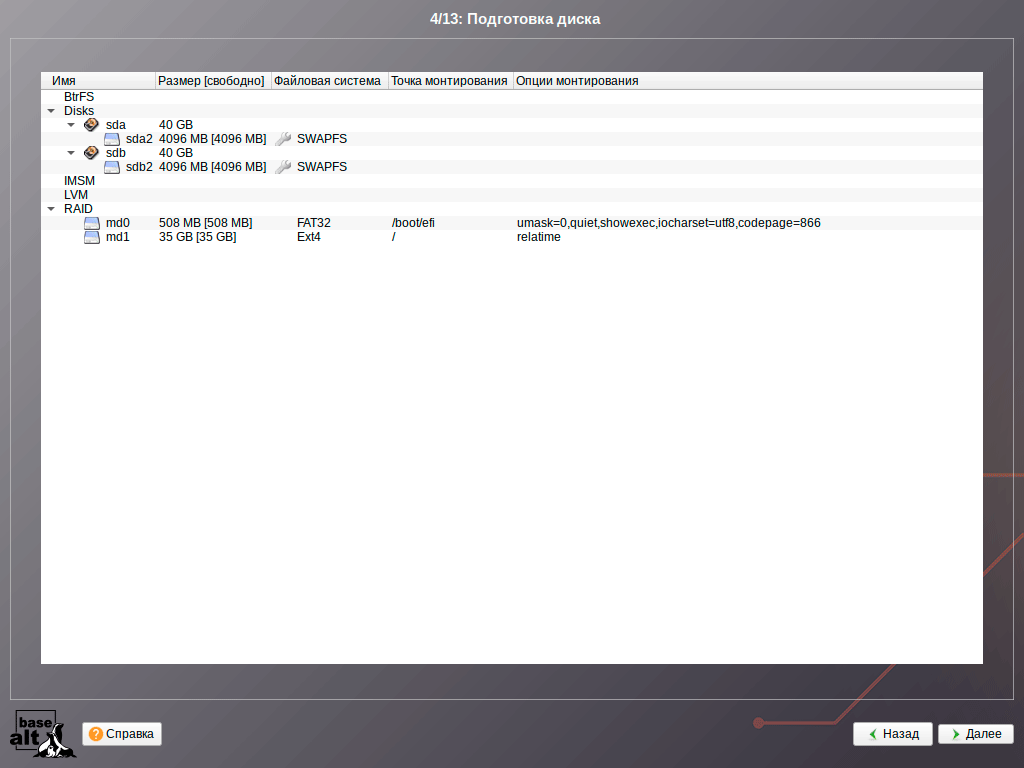The height and width of the screenshot is (768, 1024).
Task: Click the sda hard disk icon
Action: pos(91,125)
